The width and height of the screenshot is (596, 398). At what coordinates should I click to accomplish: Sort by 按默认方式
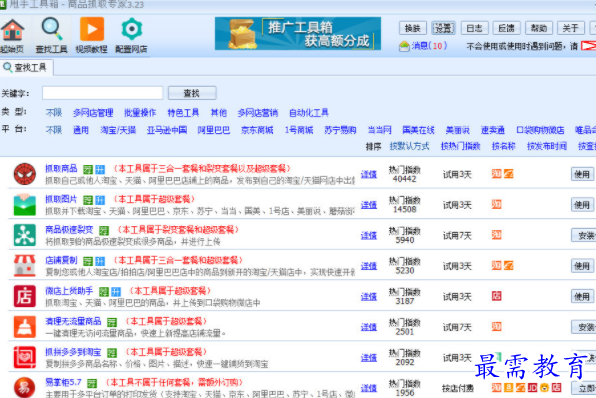pyautogui.click(x=409, y=146)
